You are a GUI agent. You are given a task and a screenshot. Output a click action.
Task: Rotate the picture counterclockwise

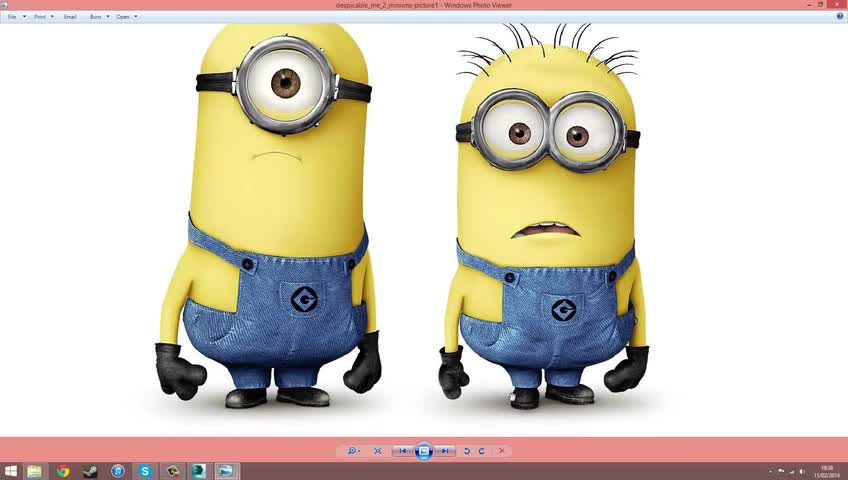click(x=467, y=451)
